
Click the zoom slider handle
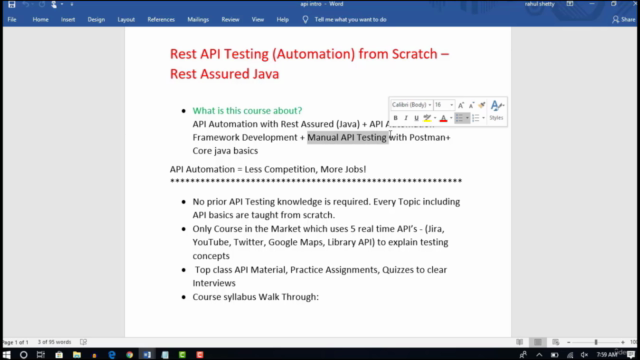tap(596, 342)
